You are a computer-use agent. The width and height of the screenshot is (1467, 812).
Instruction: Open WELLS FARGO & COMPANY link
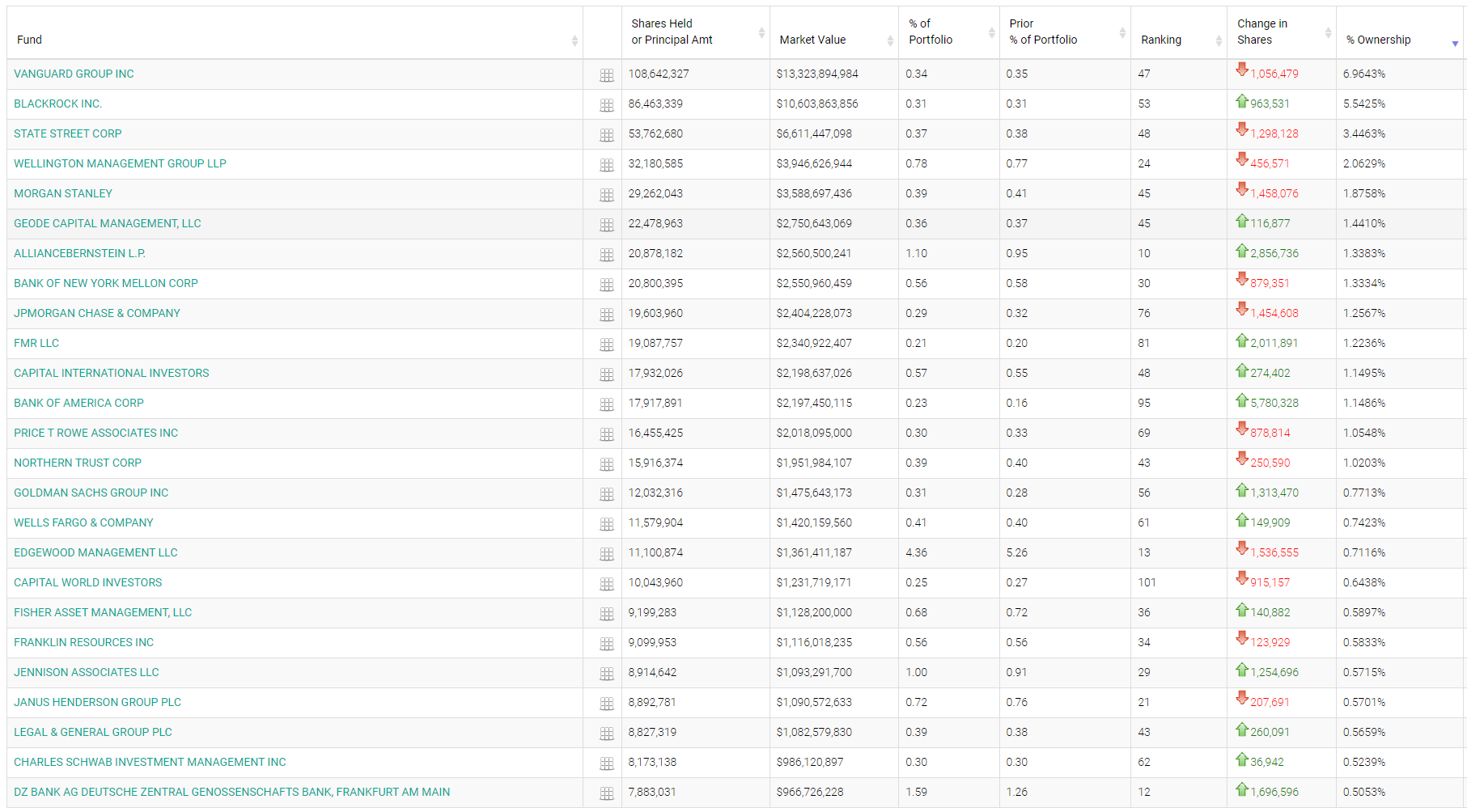coord(83,522)
